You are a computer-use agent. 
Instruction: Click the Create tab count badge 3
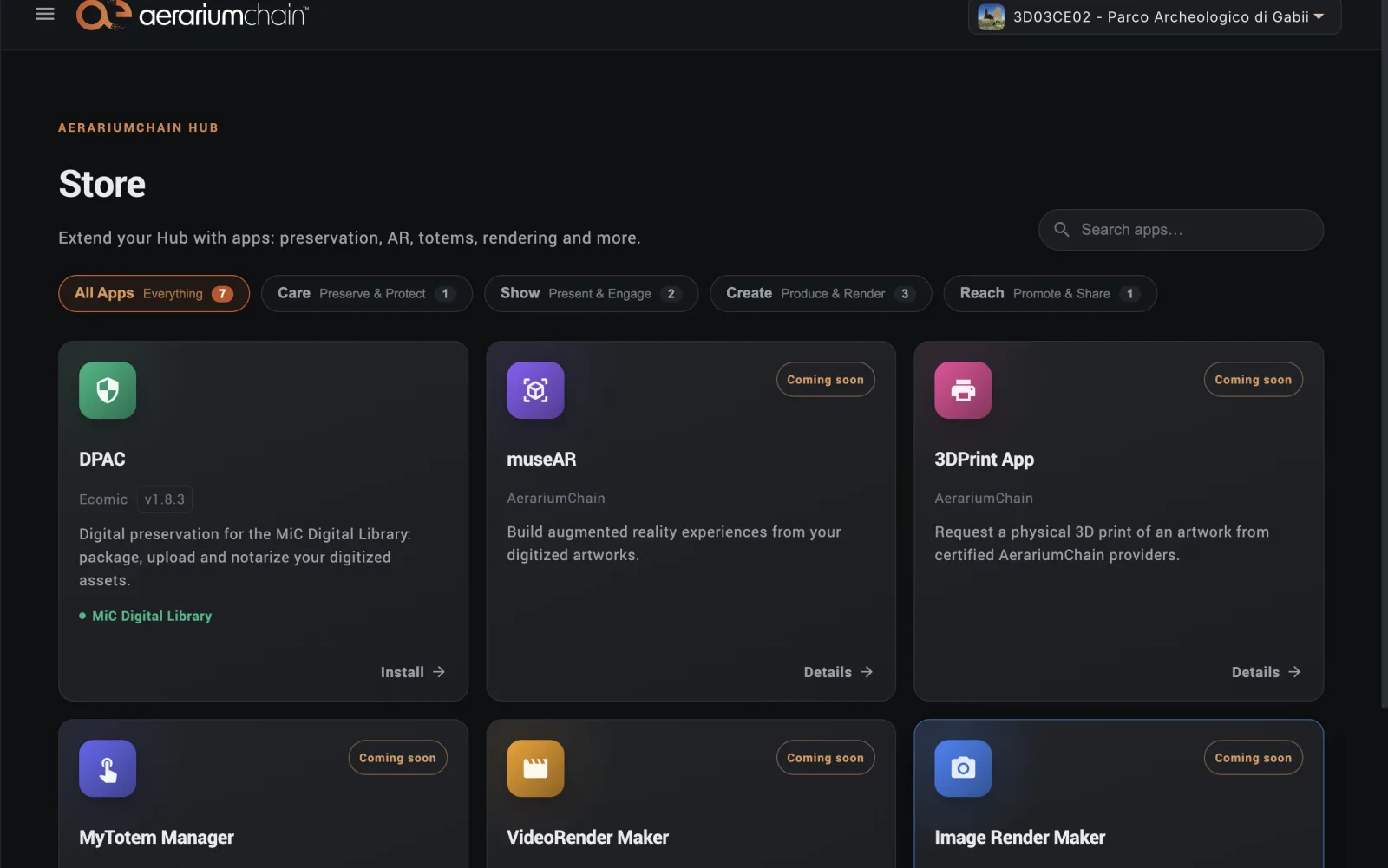click(905, 294)
